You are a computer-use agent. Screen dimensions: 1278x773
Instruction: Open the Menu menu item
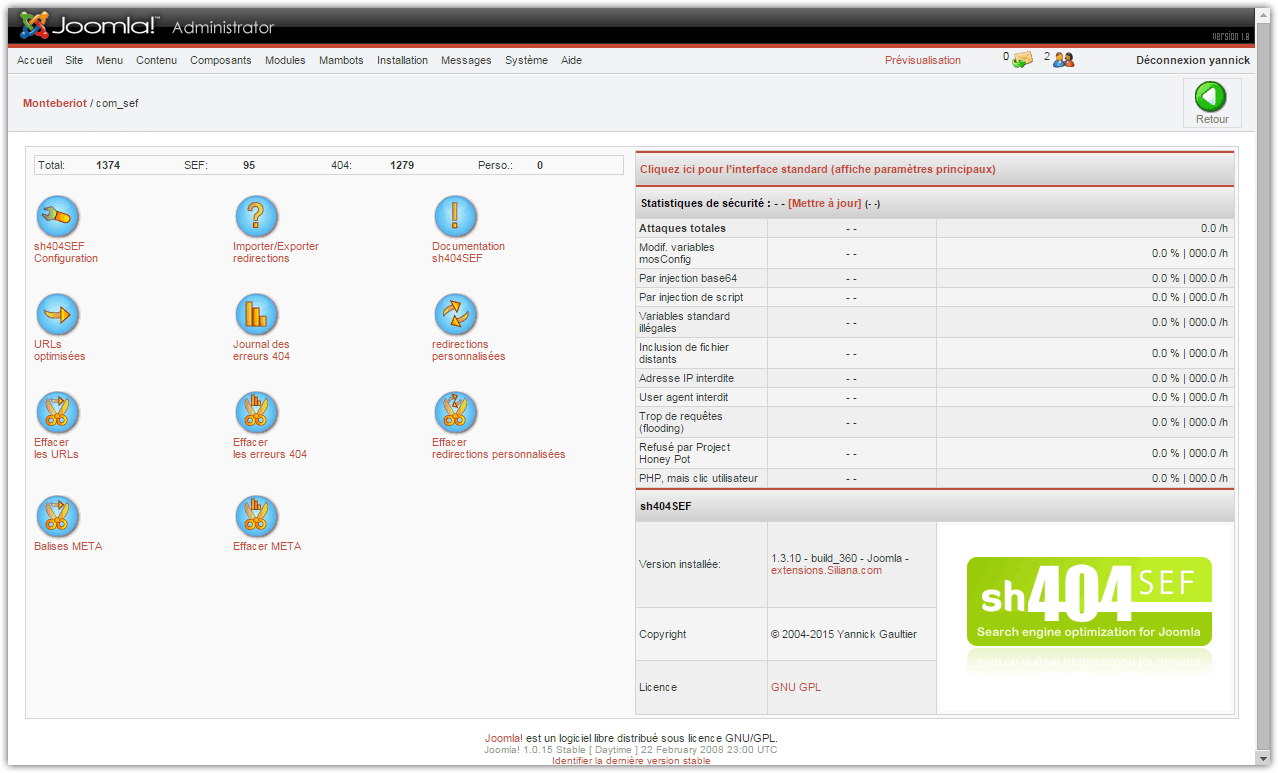[x=110, y=60]
